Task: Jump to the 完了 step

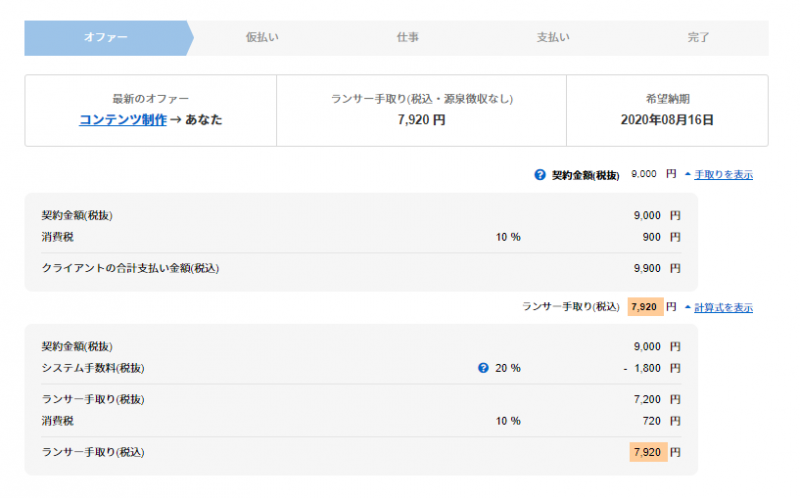Action: tap(698, 38)
